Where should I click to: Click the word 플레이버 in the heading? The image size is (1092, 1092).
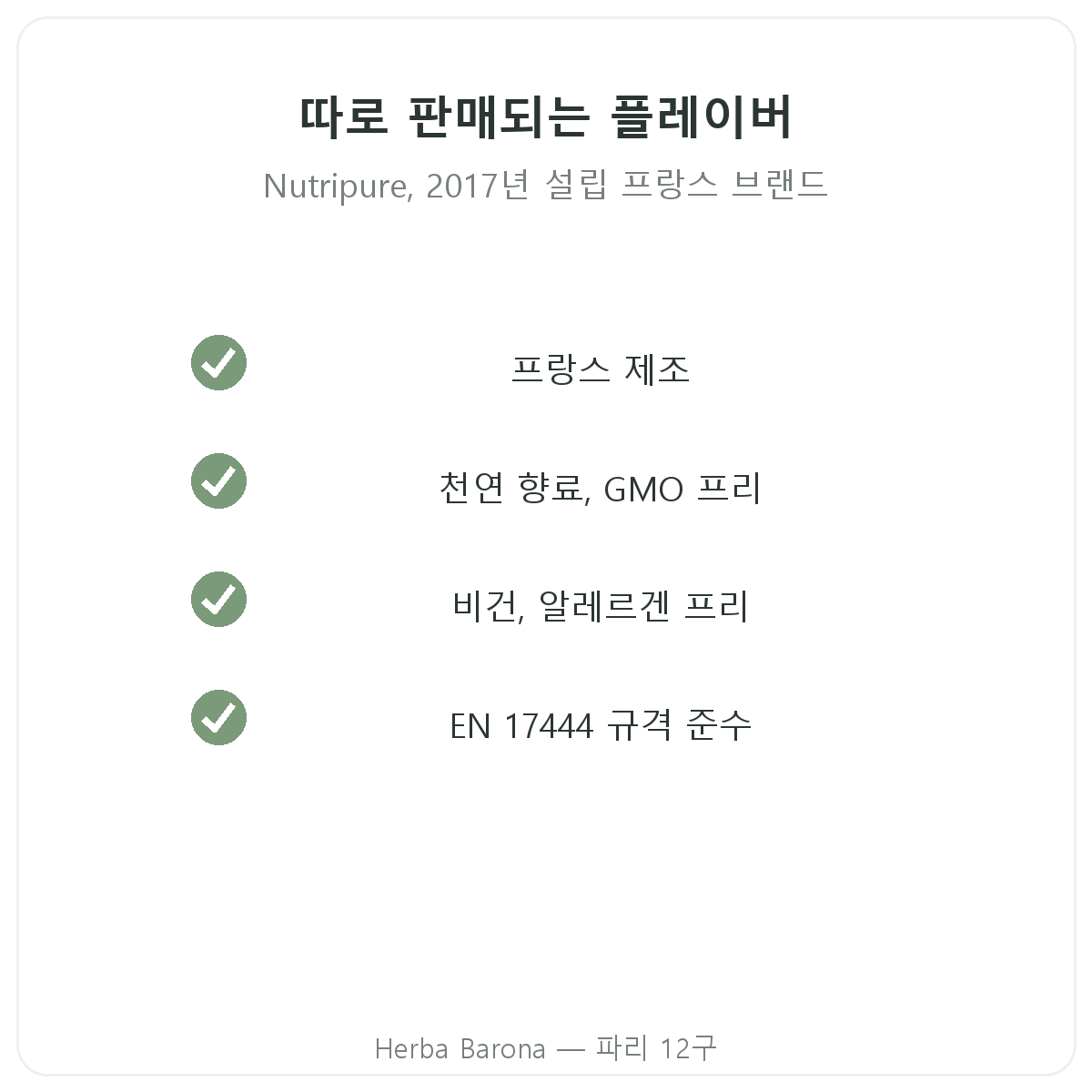coord(702,116)
